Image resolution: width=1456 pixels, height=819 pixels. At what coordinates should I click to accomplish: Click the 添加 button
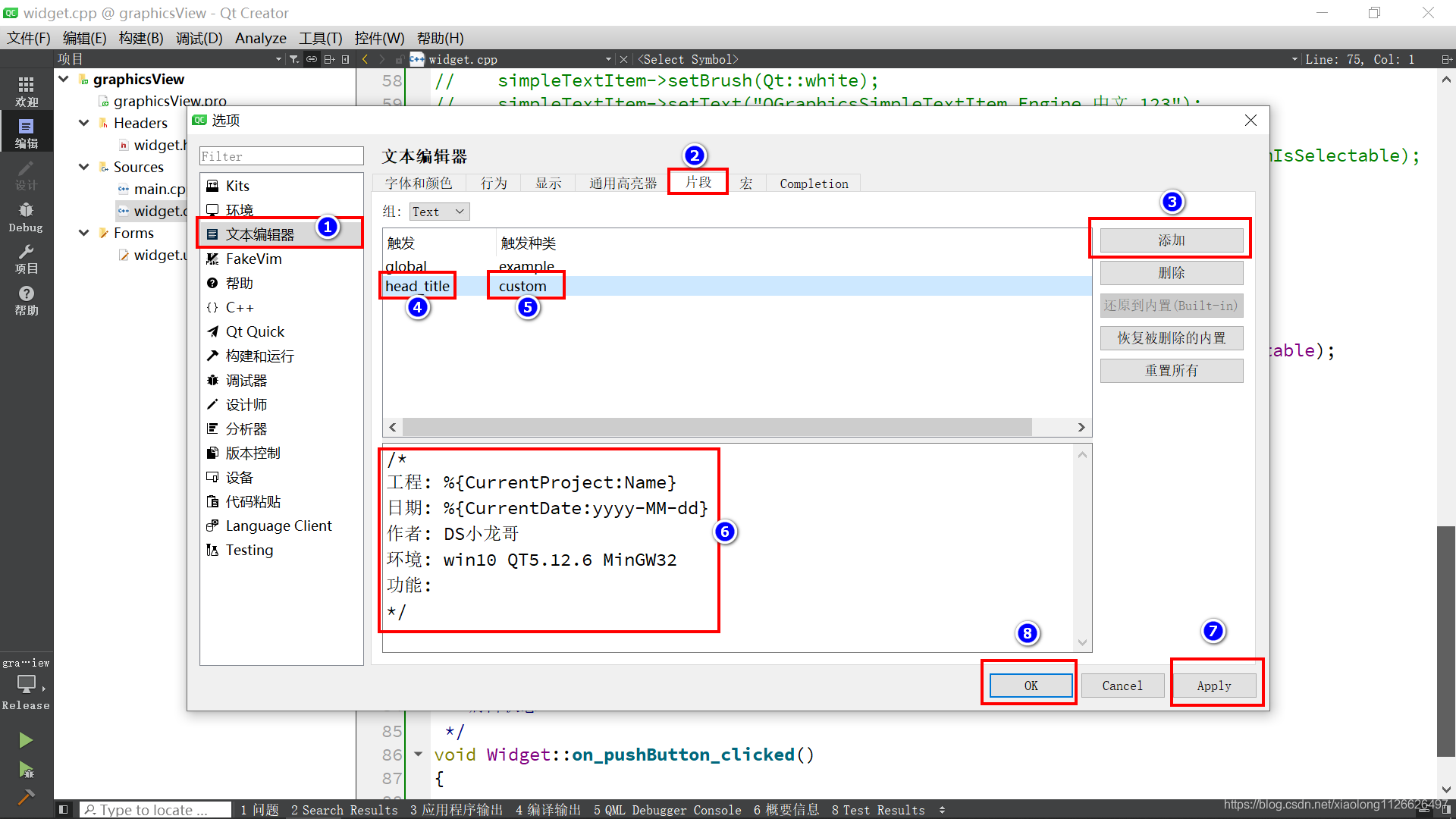1172,240
